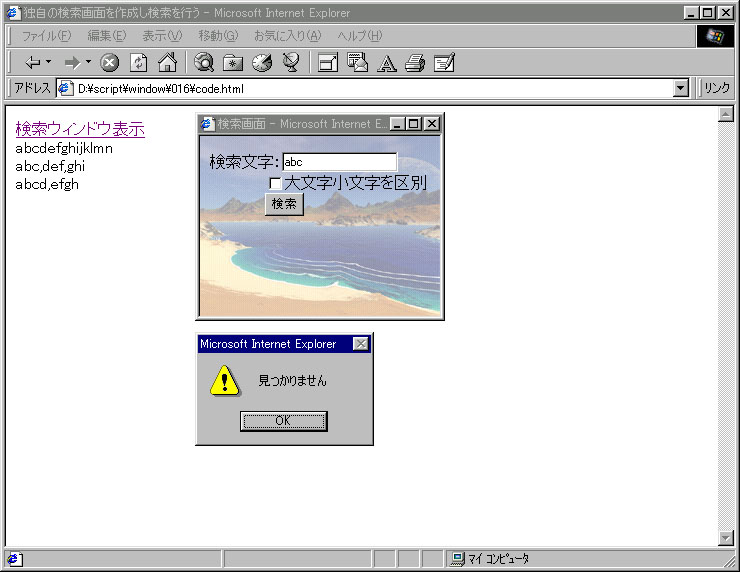
Task: Minimize the 検索画面 window
Action: (x=397, y=124)
